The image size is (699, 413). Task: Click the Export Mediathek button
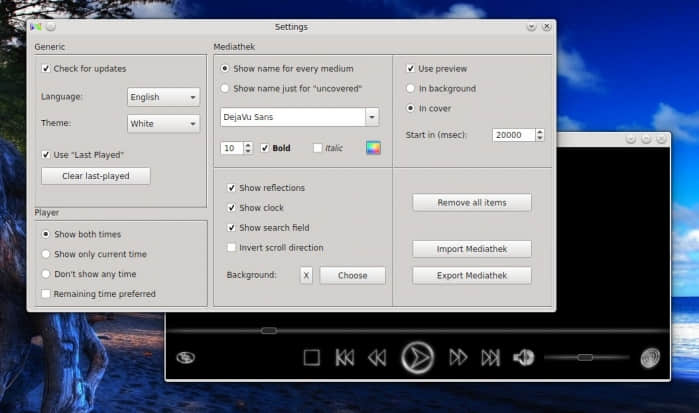[471, 275]
